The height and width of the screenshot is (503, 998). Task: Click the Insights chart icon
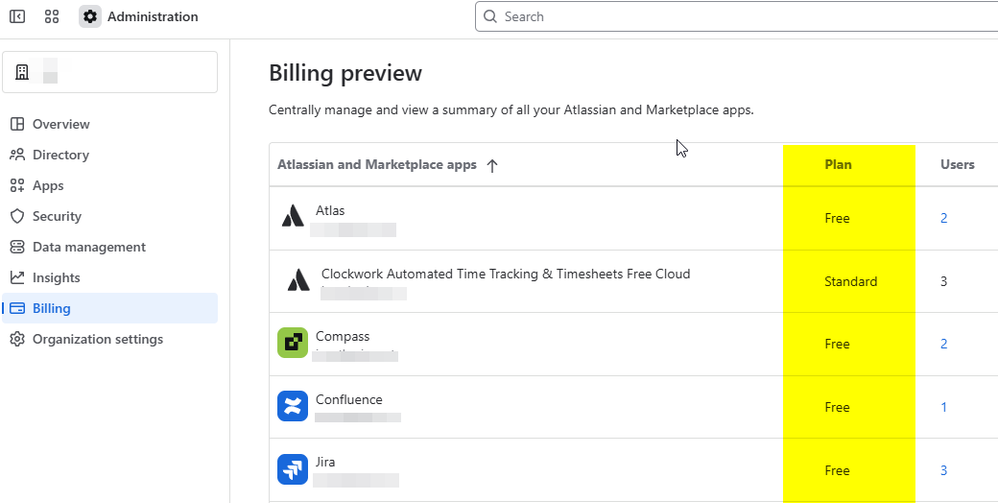point(17,278)
